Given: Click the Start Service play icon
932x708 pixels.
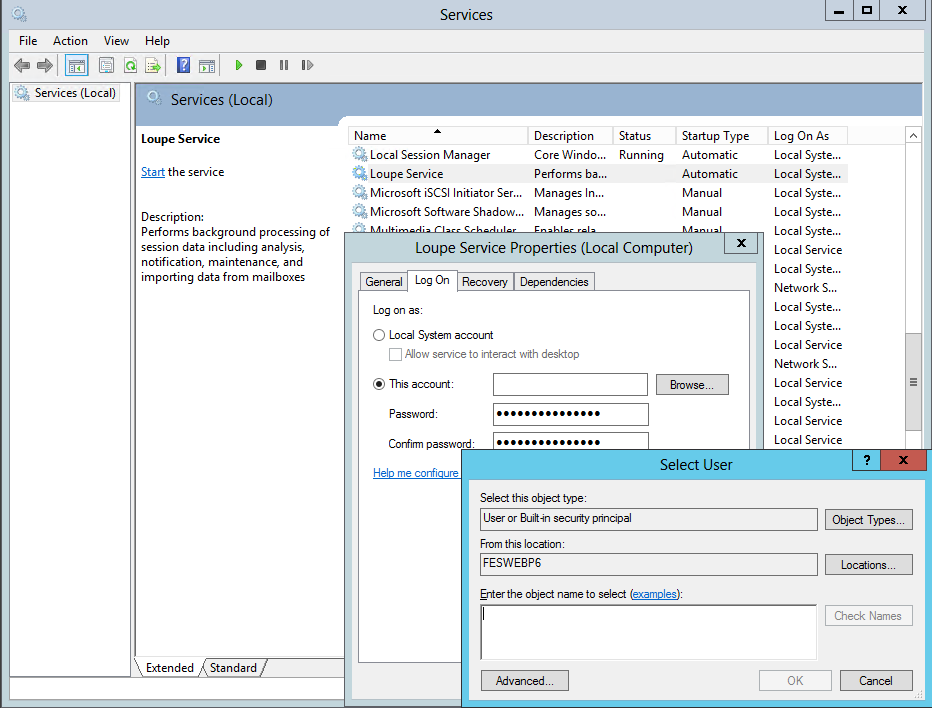Looking at the screenshot, I should [239, 65].
